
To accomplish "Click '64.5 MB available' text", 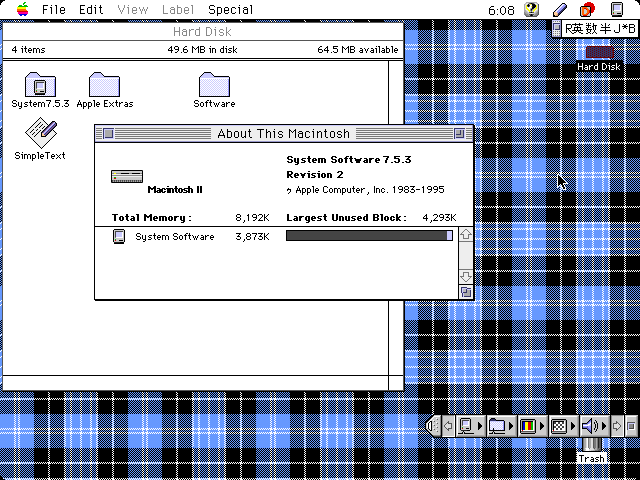I will click(358, 50).
